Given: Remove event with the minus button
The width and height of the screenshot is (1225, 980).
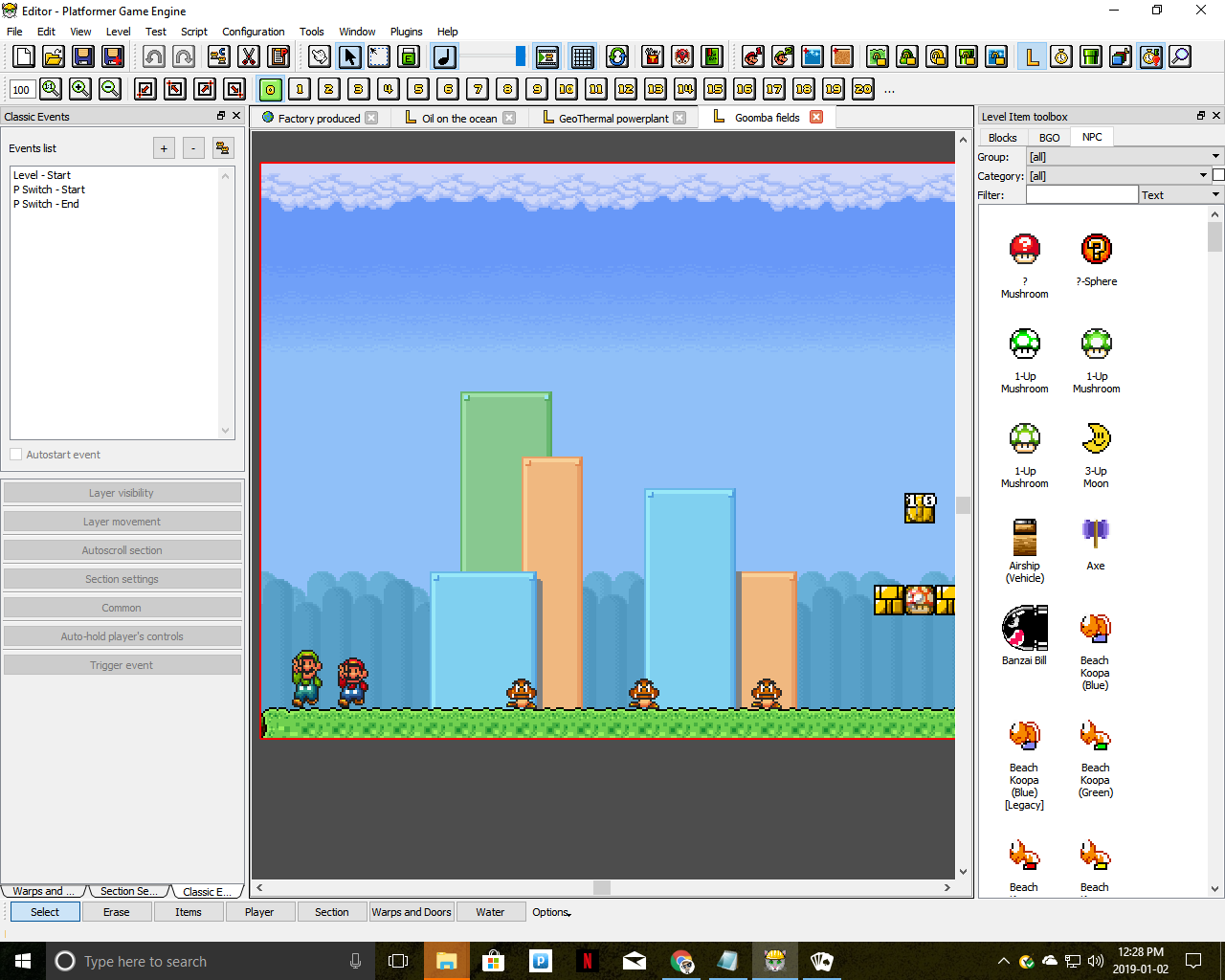Looking at the screenshot, I should [193, 148].
